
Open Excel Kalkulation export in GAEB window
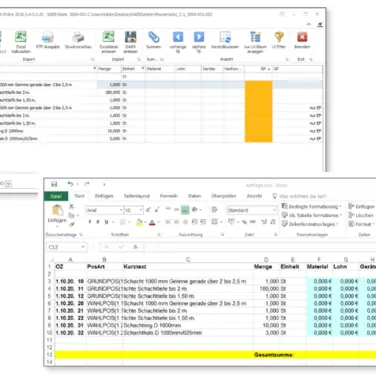tap(21, 41)
